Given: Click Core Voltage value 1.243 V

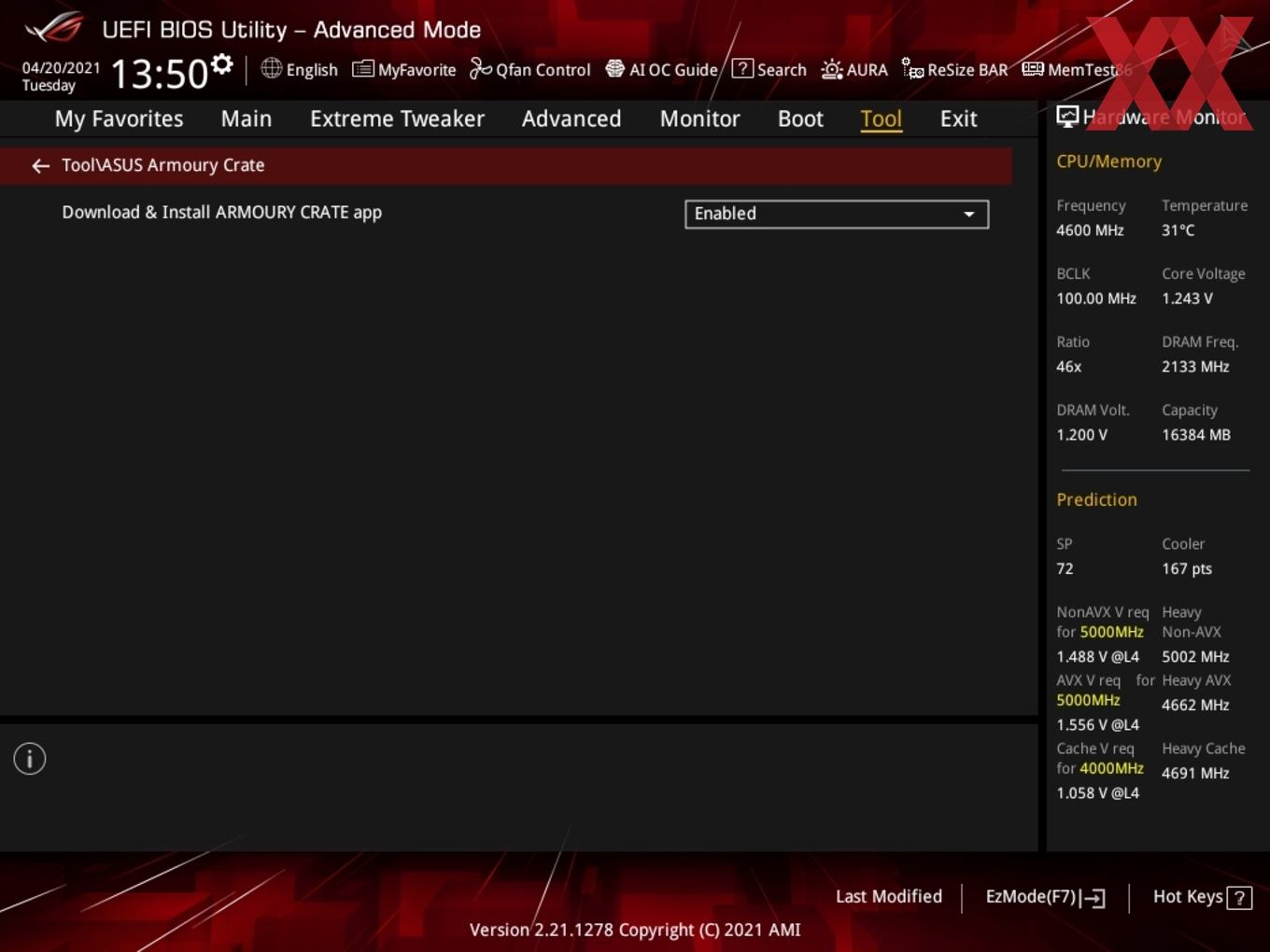Looking at the screenshot, I should pyautogui.click(x=1187, y=299).
